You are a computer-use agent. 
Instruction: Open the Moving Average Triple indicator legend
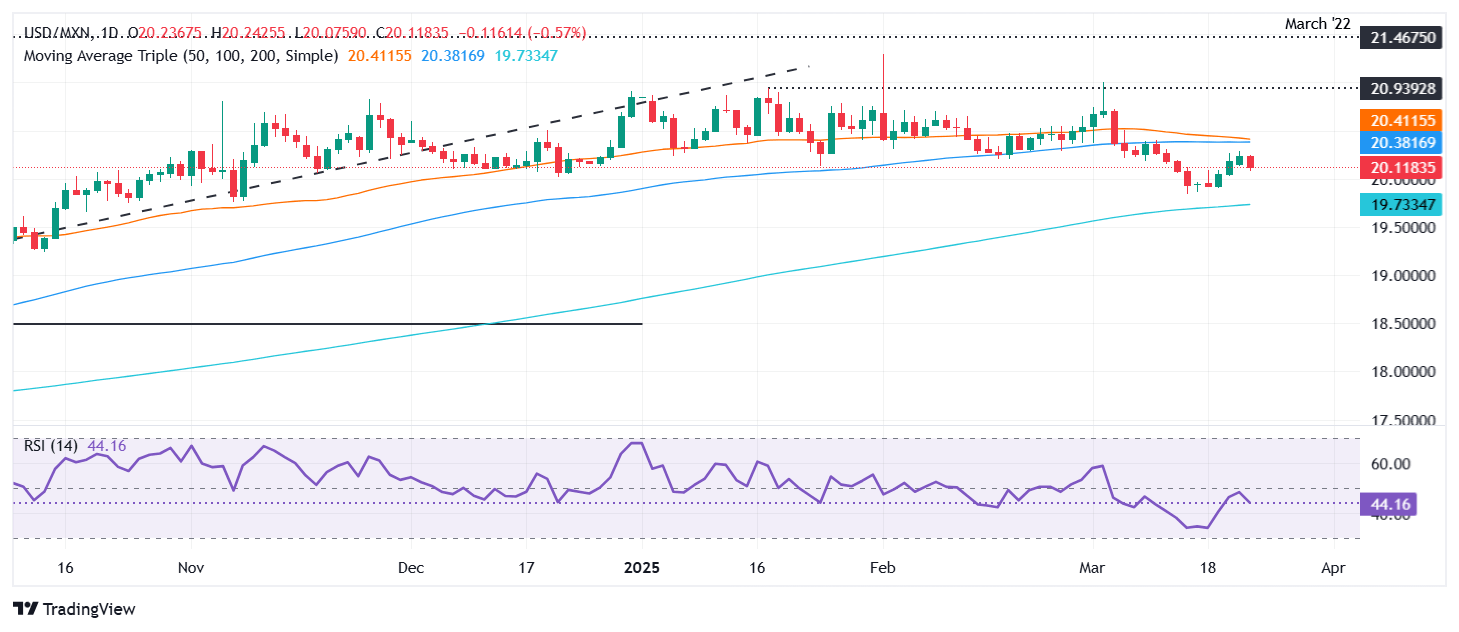pyautogui.click(x=180, y=56)
